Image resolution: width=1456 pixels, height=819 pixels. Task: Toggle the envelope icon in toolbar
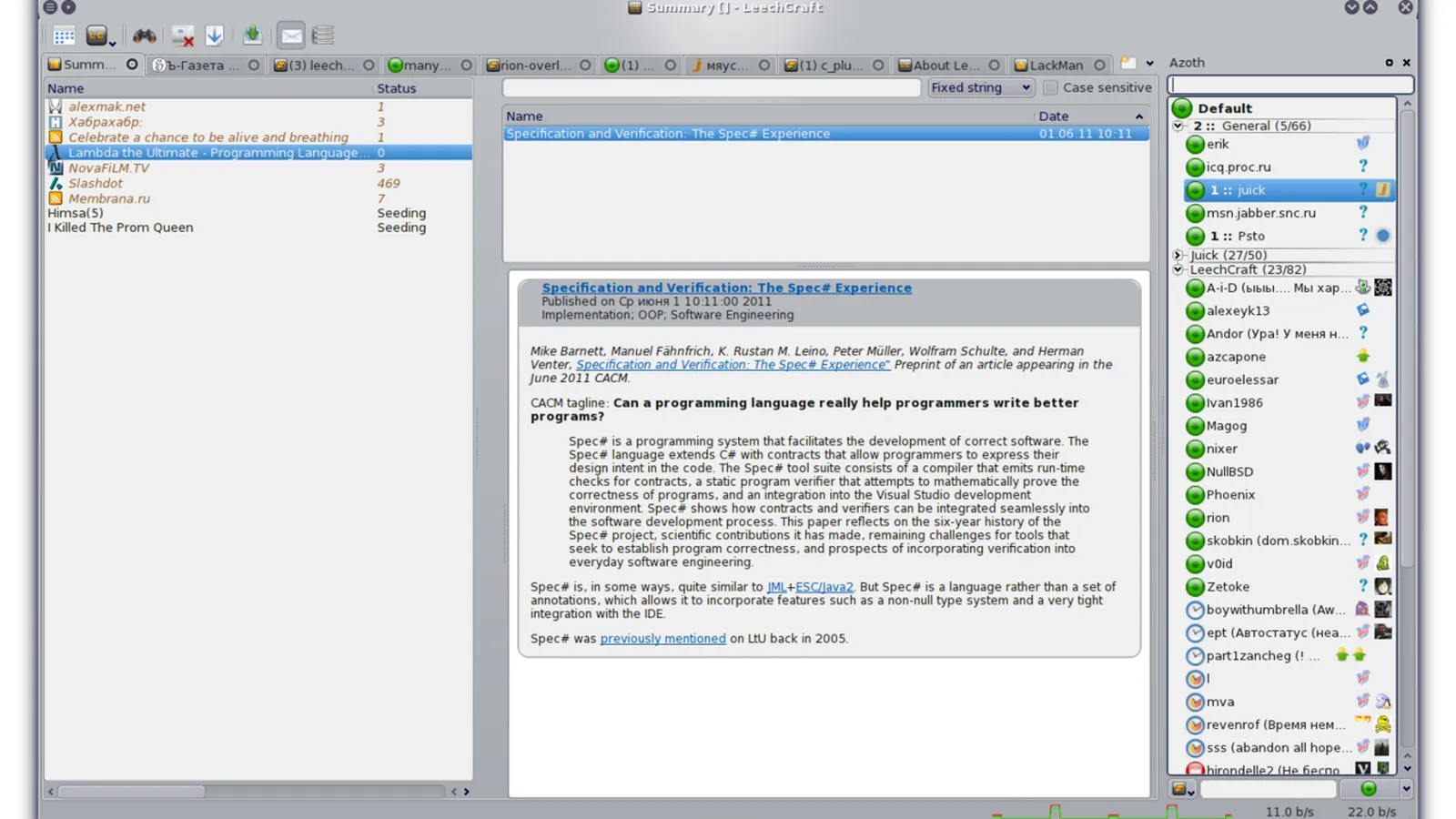pos(291,35)
